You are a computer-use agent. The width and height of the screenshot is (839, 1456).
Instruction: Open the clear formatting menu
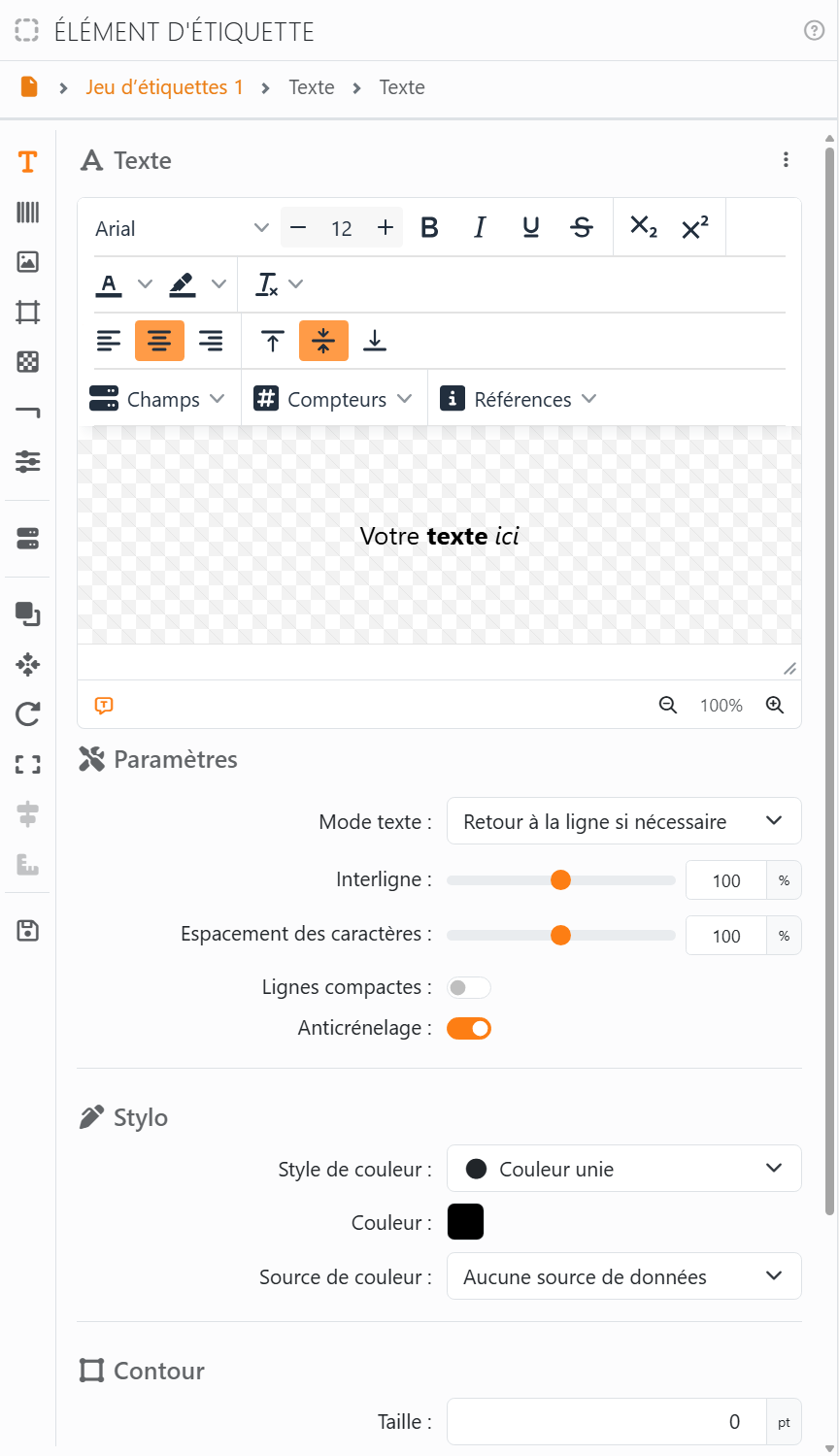pos(280,284)
